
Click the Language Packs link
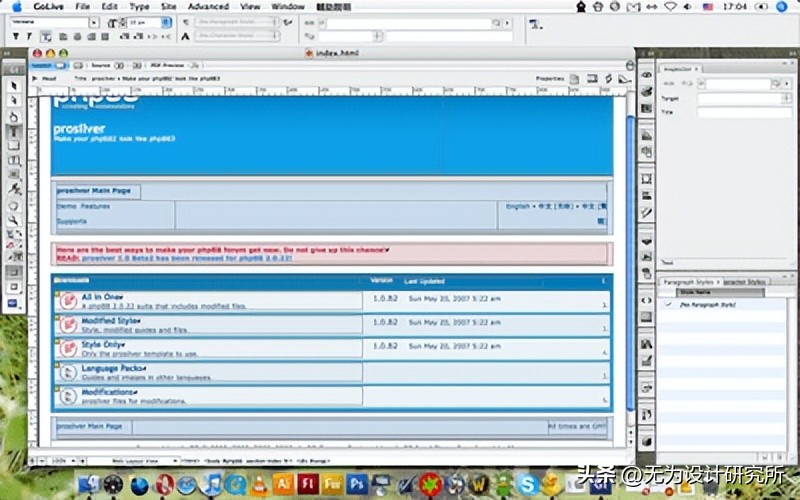point(109,368)
